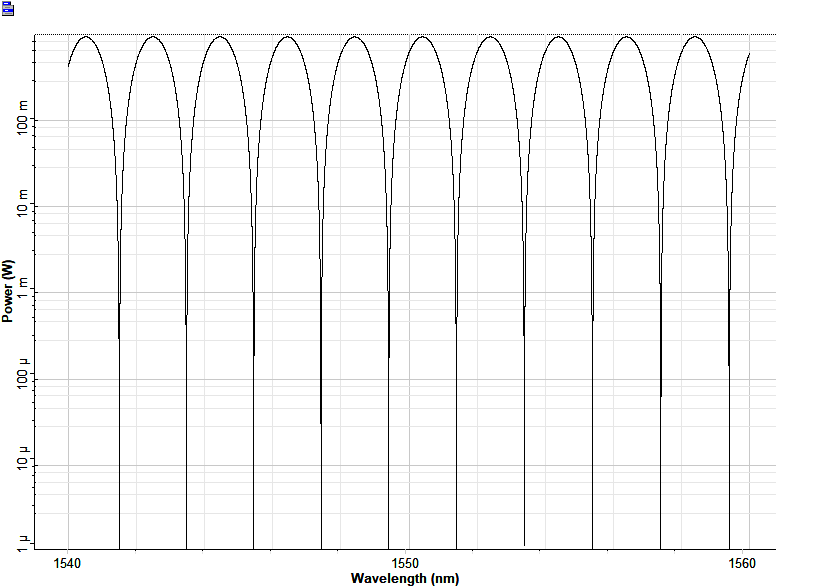The height and width of the screenshot is (586, 813).
Task: Click the 100 m y-axis label
Action: [17, 120]
